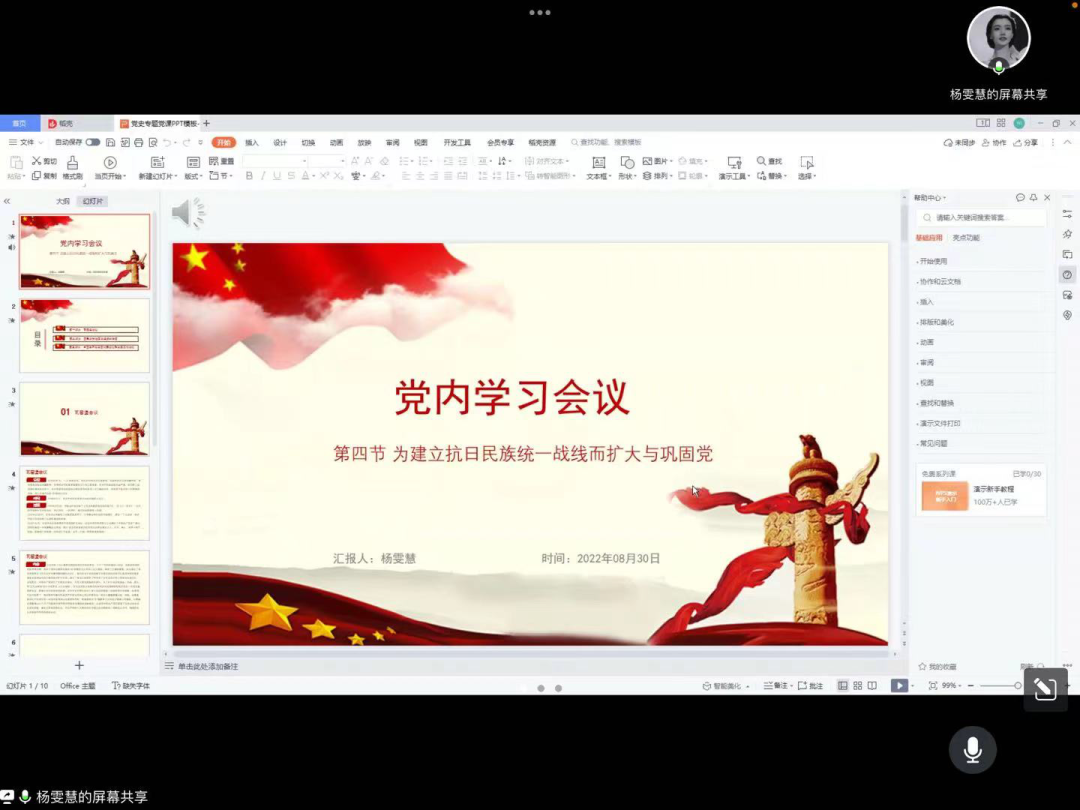This screenshot has width=1080, height=810.
Task: Click the zoom slider handle in status bar
Action: pos(1017,686)
